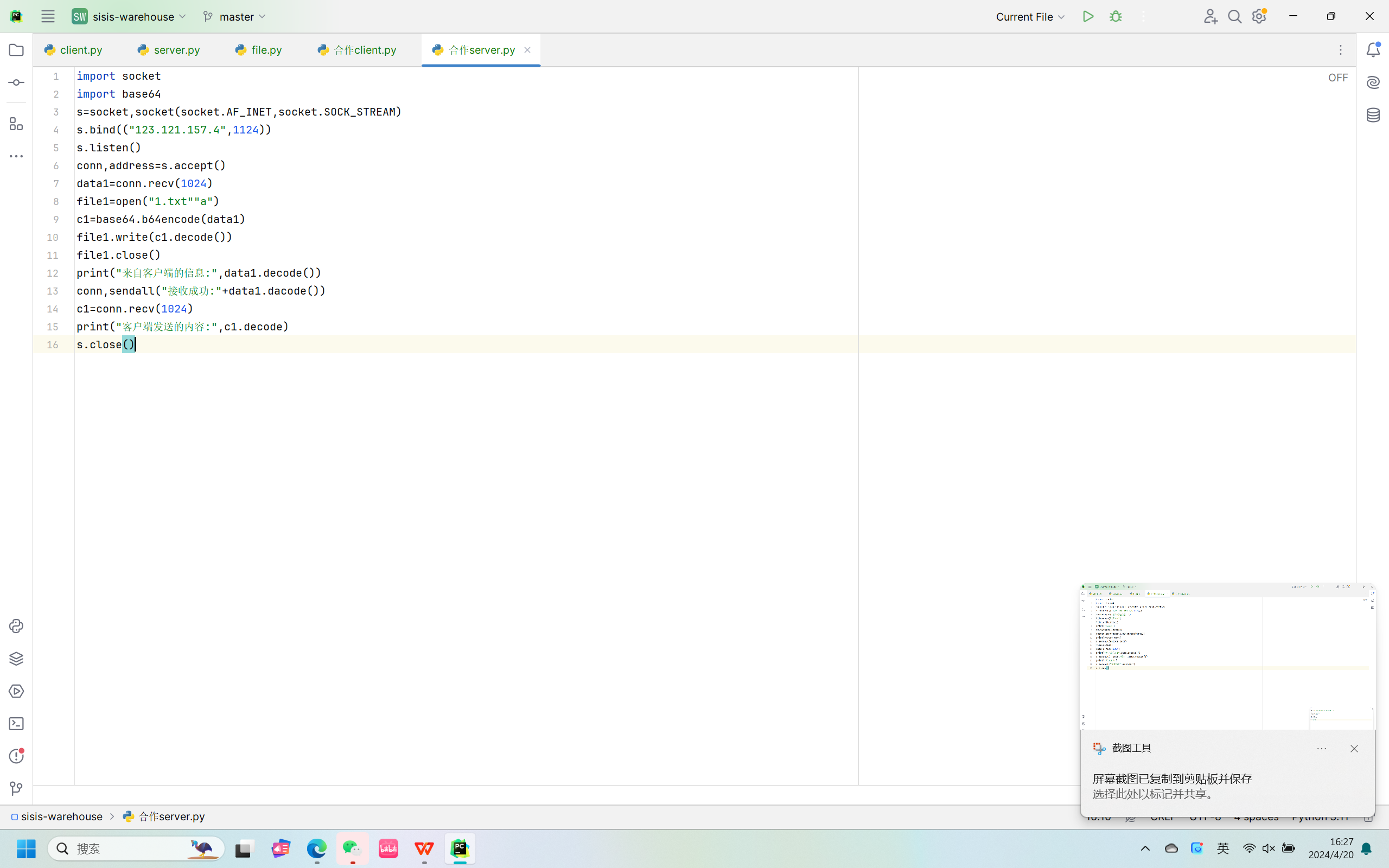Toggle the OFF inspection indicator in editor
The width and height of the screenshot is (1389, 868).
click(1337, 78)
